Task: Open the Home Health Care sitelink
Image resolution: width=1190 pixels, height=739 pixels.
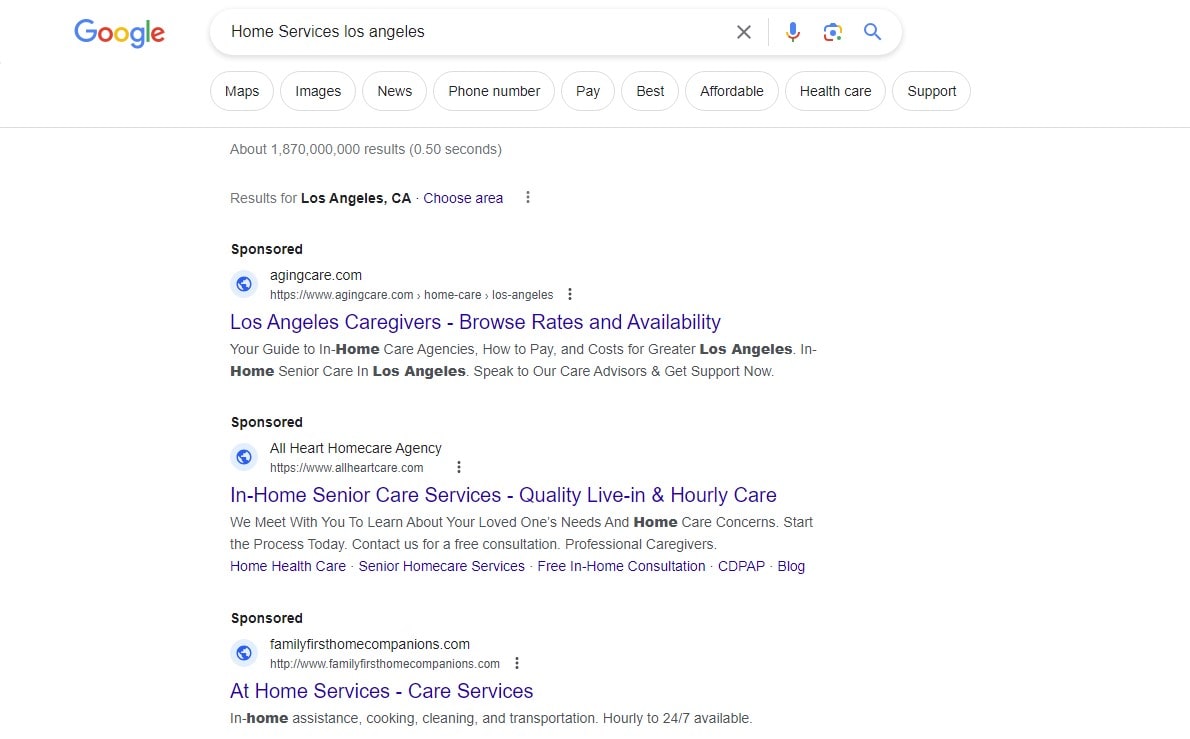Action: pos(287,566)
